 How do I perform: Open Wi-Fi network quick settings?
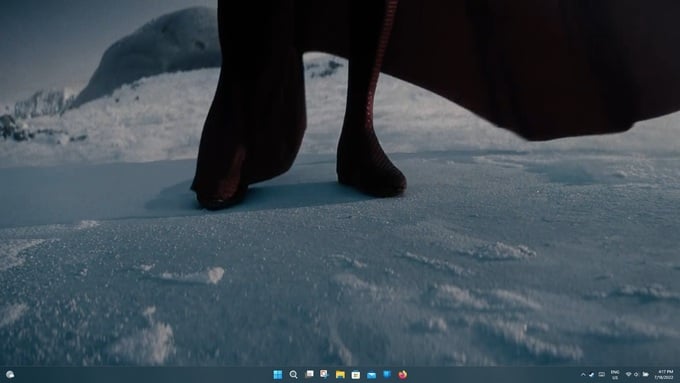click(x=628, y=375)
